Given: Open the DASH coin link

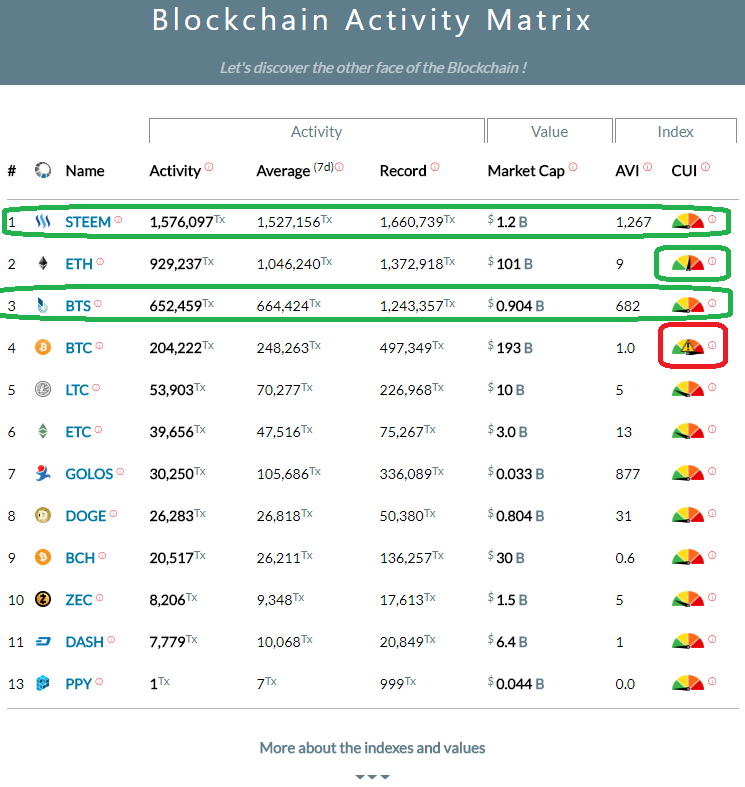Looking at the screenshot, I should 84,642.
